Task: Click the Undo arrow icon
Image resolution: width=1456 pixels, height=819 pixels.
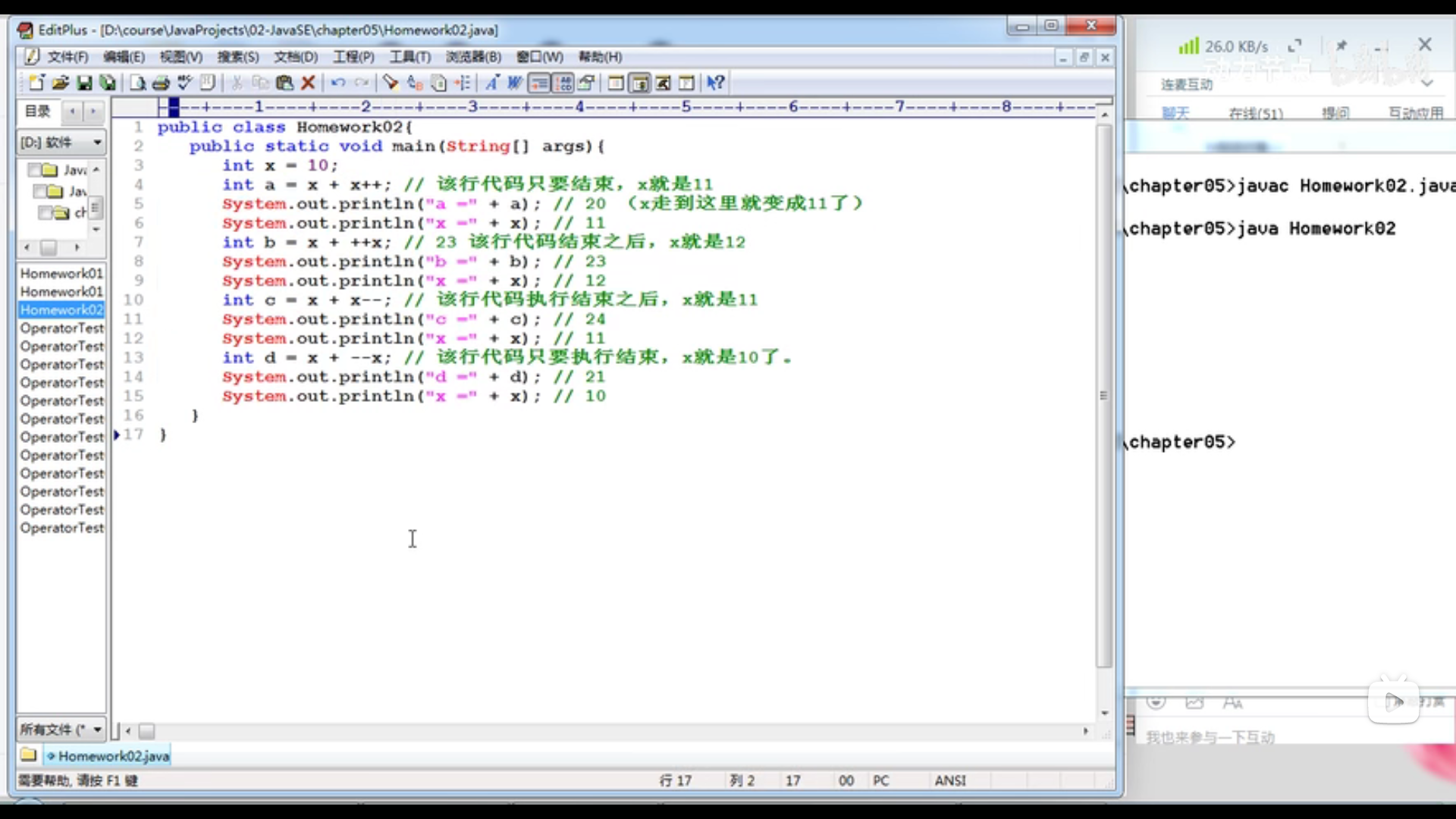Action: [338, 83]
